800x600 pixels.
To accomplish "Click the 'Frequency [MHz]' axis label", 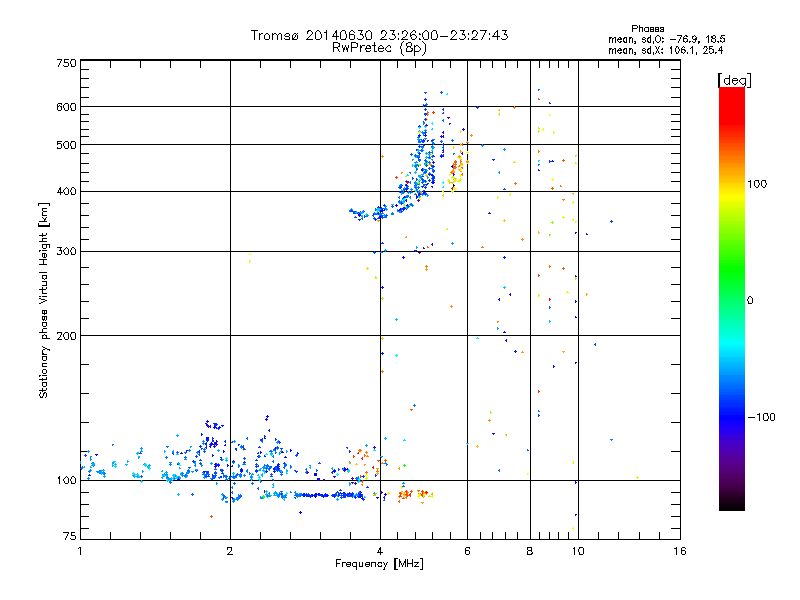I will [379, 564].
